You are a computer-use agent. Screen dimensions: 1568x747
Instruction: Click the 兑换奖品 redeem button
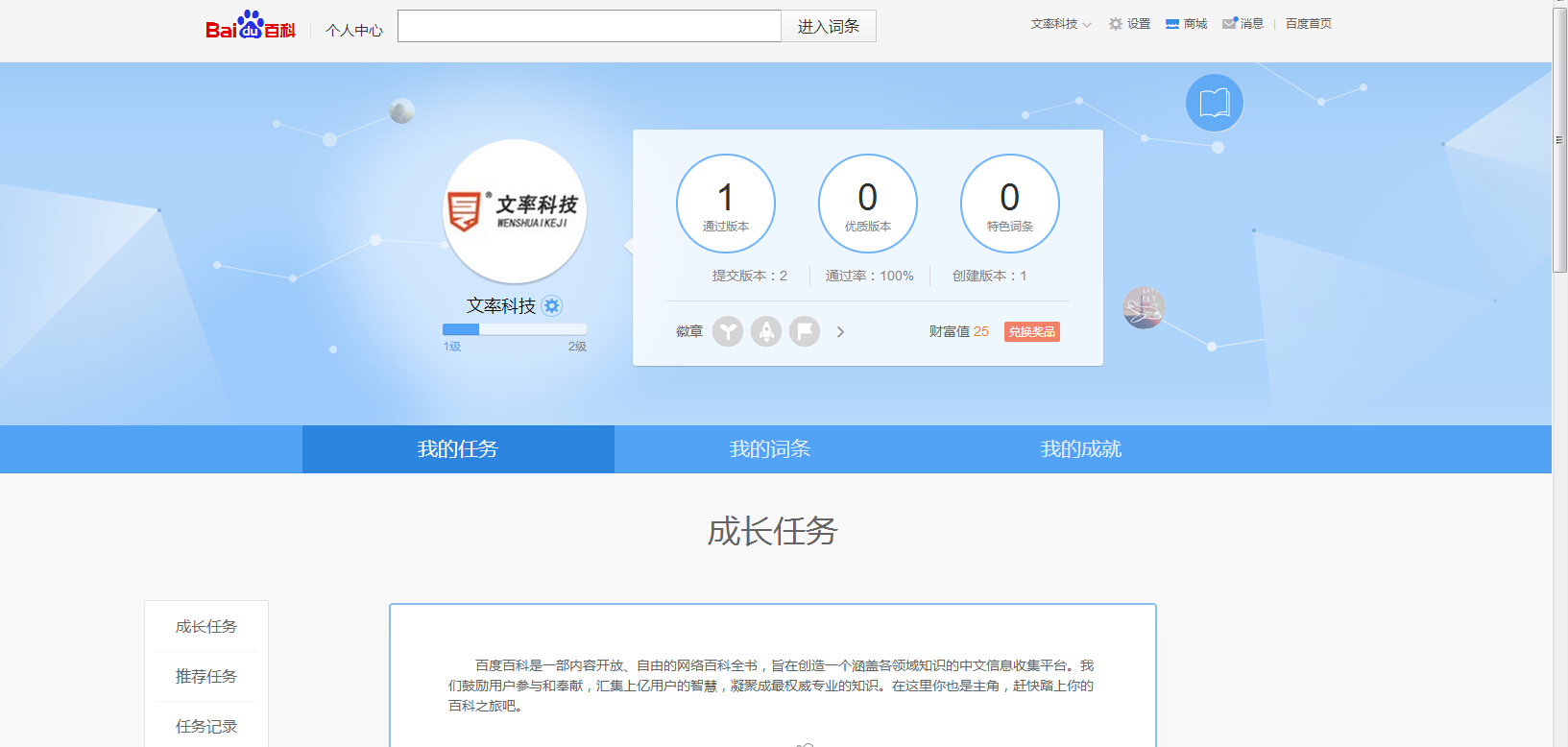tap(1032, 332)
